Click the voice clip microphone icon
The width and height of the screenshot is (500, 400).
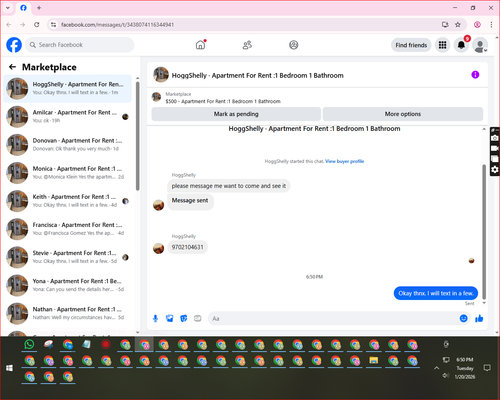155,319
